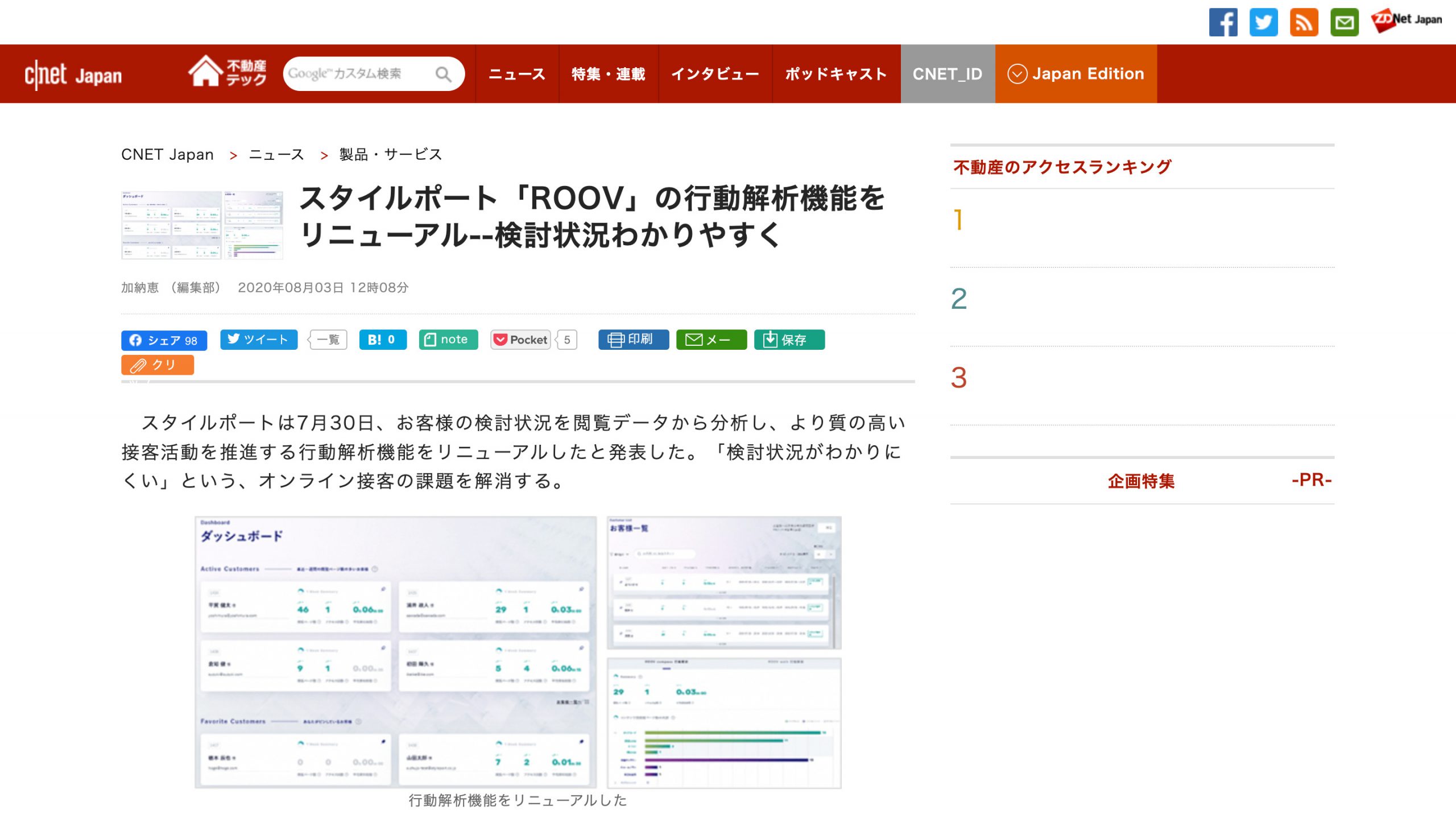Open the CNET_ID tab
The width and height of the screenshot is (1456, 831).
[x=948, y=74]
